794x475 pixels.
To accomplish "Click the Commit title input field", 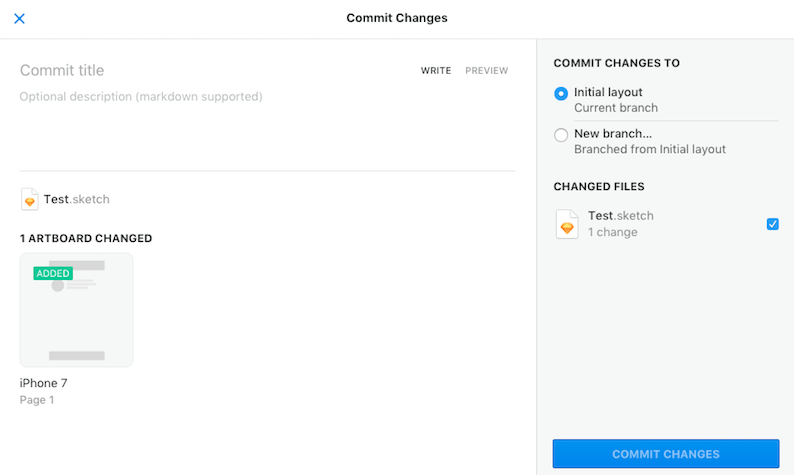I will 200,70.
